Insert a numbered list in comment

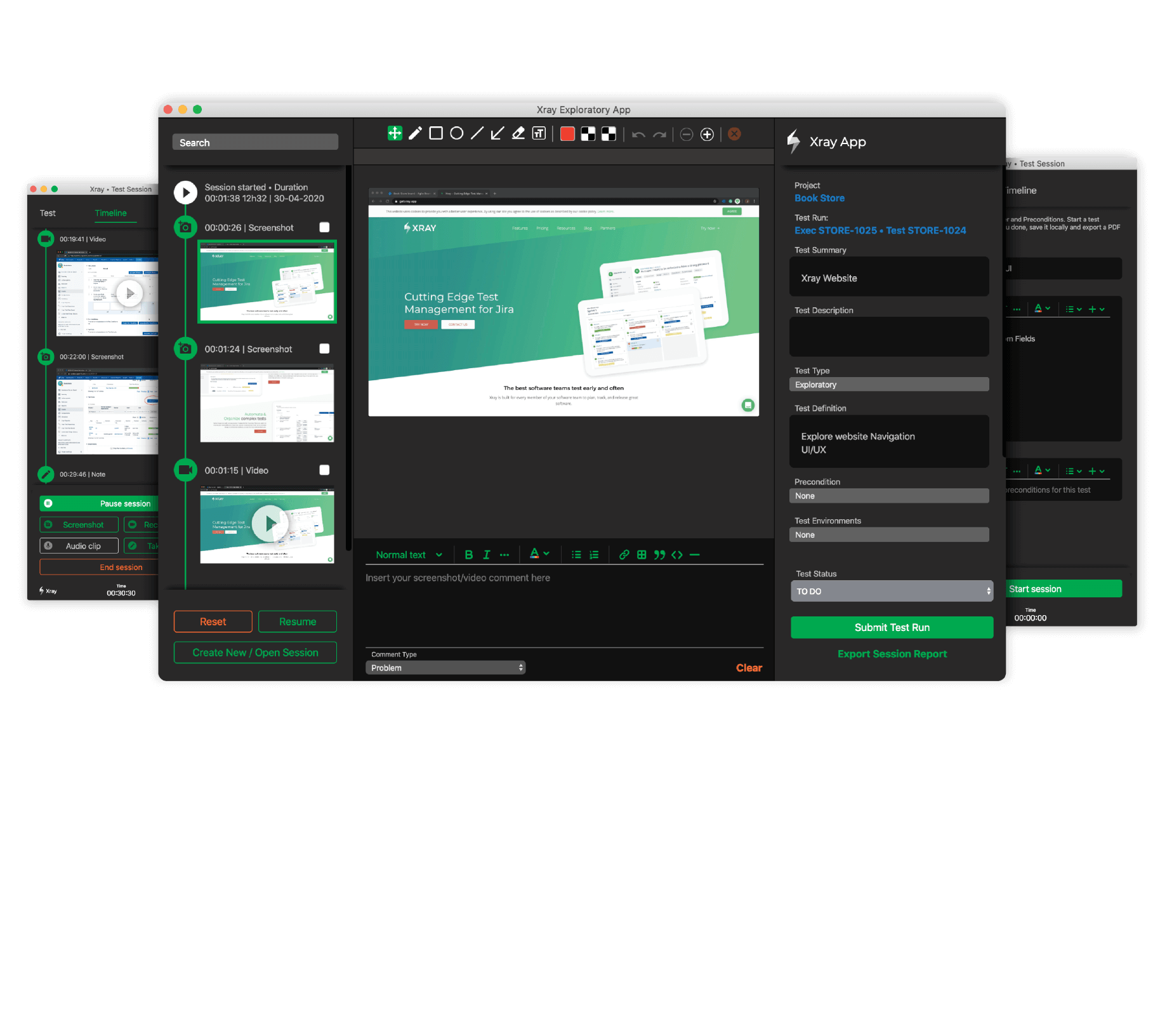click(594, 555)
